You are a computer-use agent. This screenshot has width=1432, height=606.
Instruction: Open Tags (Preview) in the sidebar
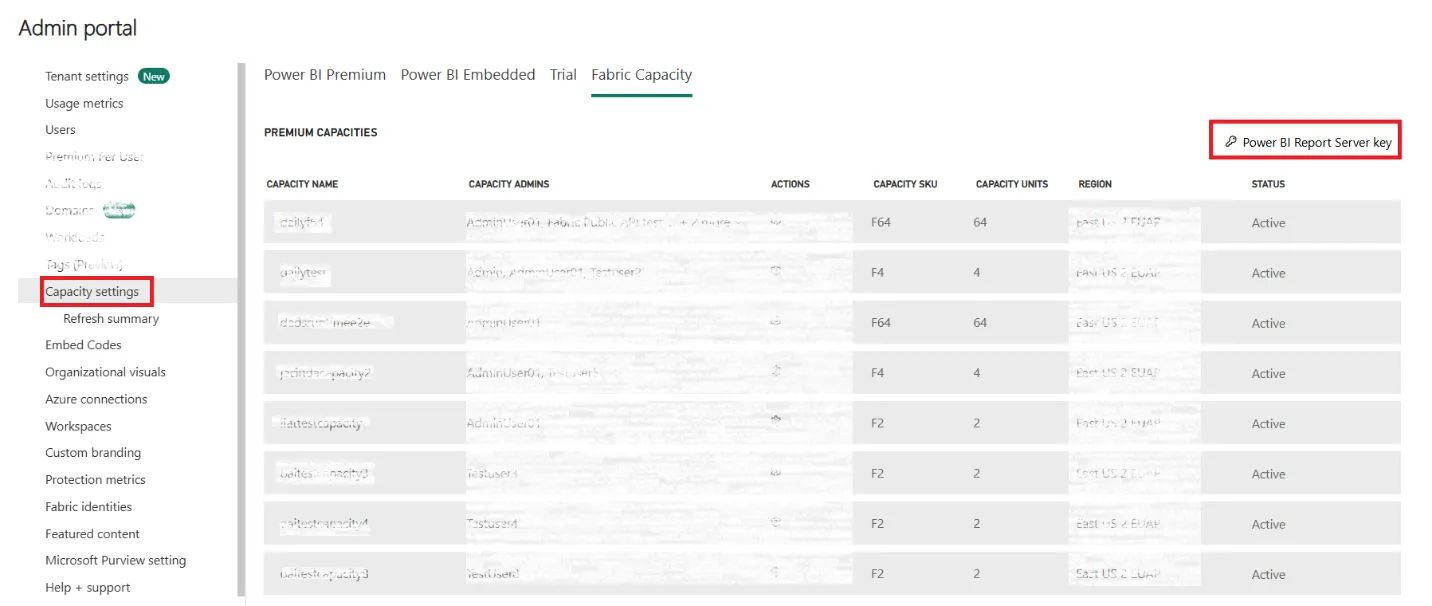coord(84,264)
